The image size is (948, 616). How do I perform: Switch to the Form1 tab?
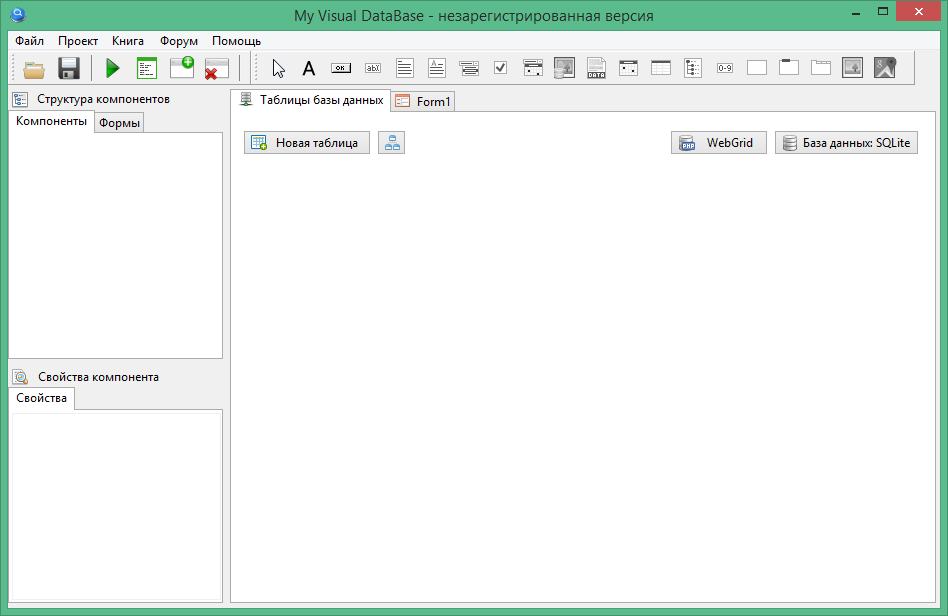[423, 102]
